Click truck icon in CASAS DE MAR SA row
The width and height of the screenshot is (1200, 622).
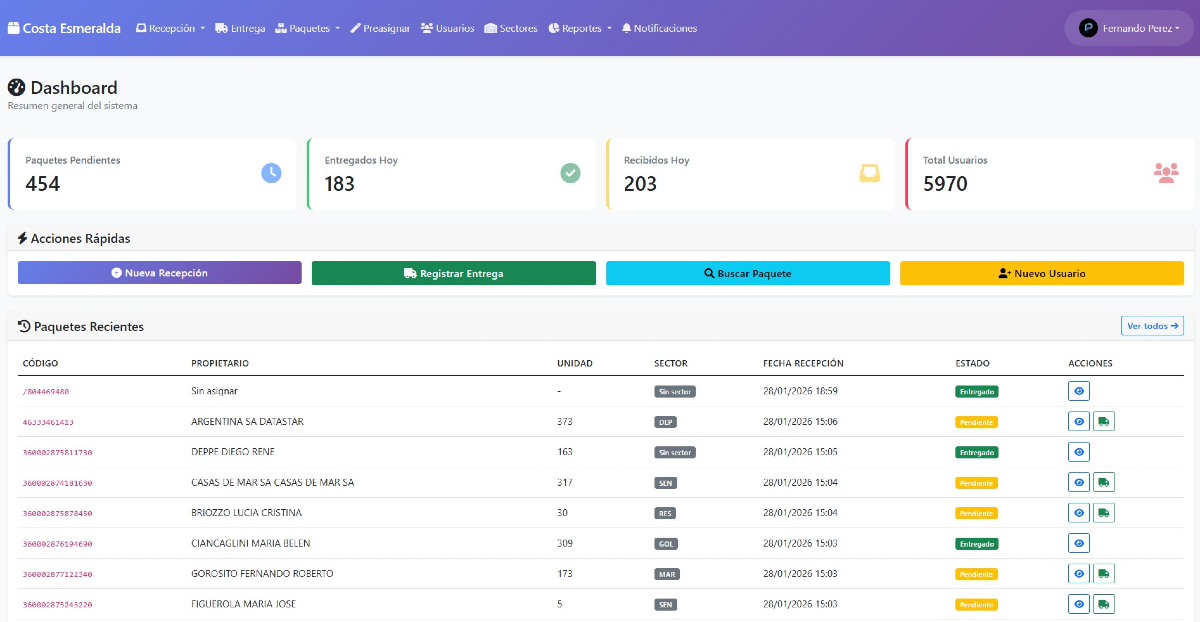1104,482
